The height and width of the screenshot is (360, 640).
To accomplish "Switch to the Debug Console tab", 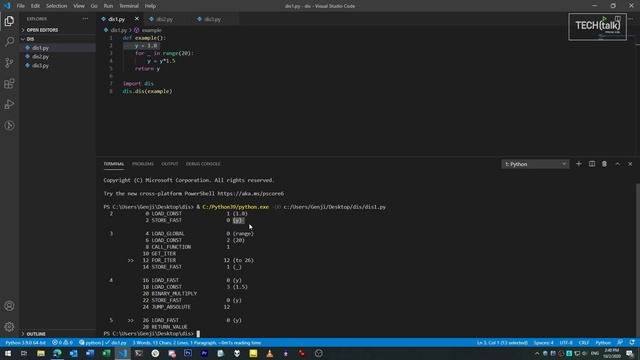I will (203, 164).
